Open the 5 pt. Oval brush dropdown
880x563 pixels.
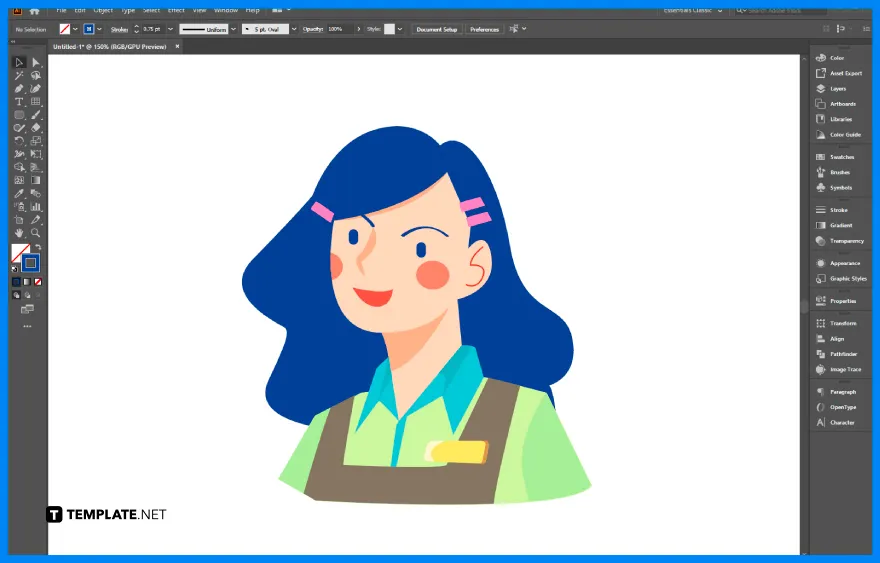pyautogui.click(x=294, y=29)
